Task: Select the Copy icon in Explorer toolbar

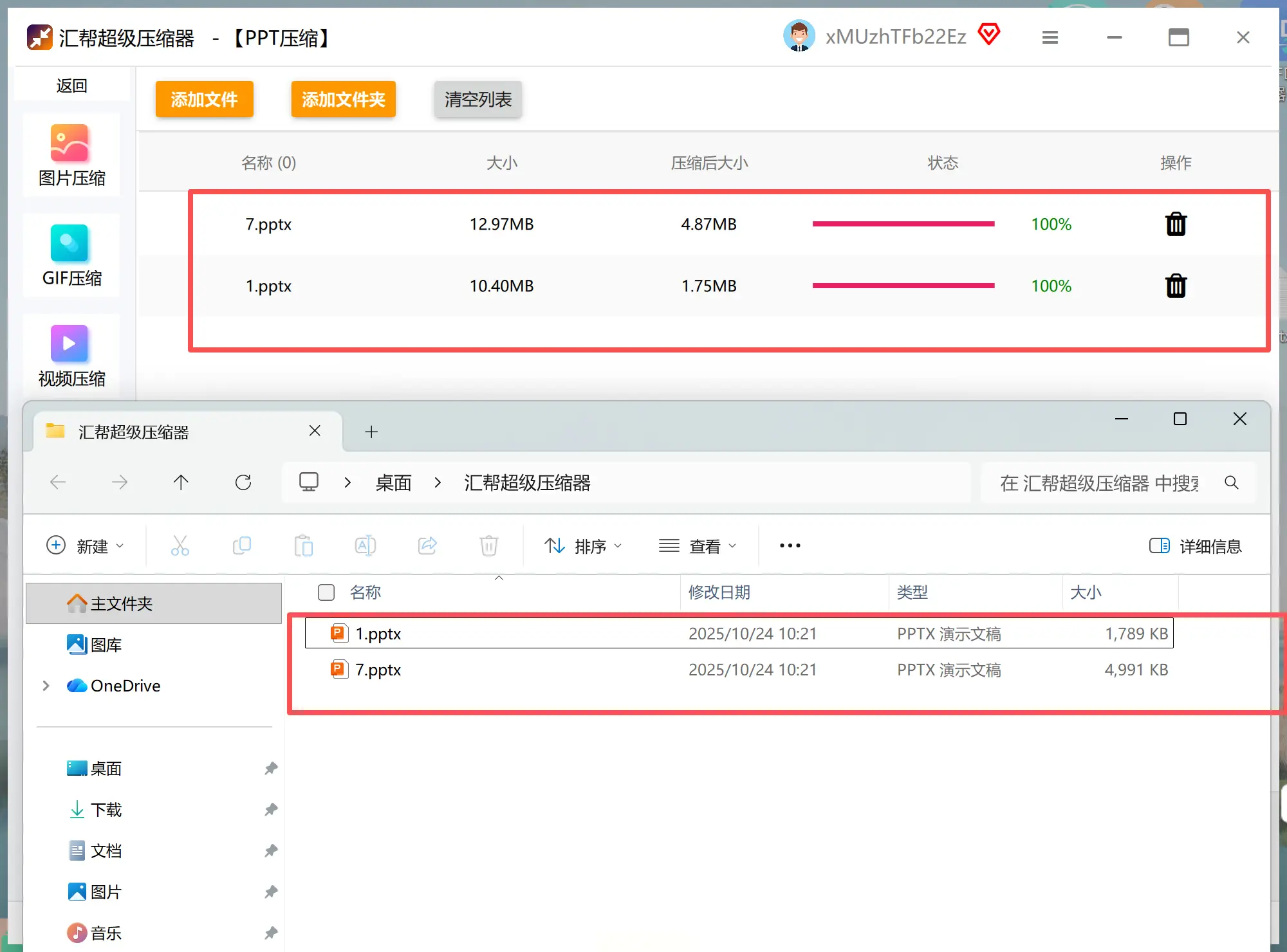Action: click(x=241, y=545)
